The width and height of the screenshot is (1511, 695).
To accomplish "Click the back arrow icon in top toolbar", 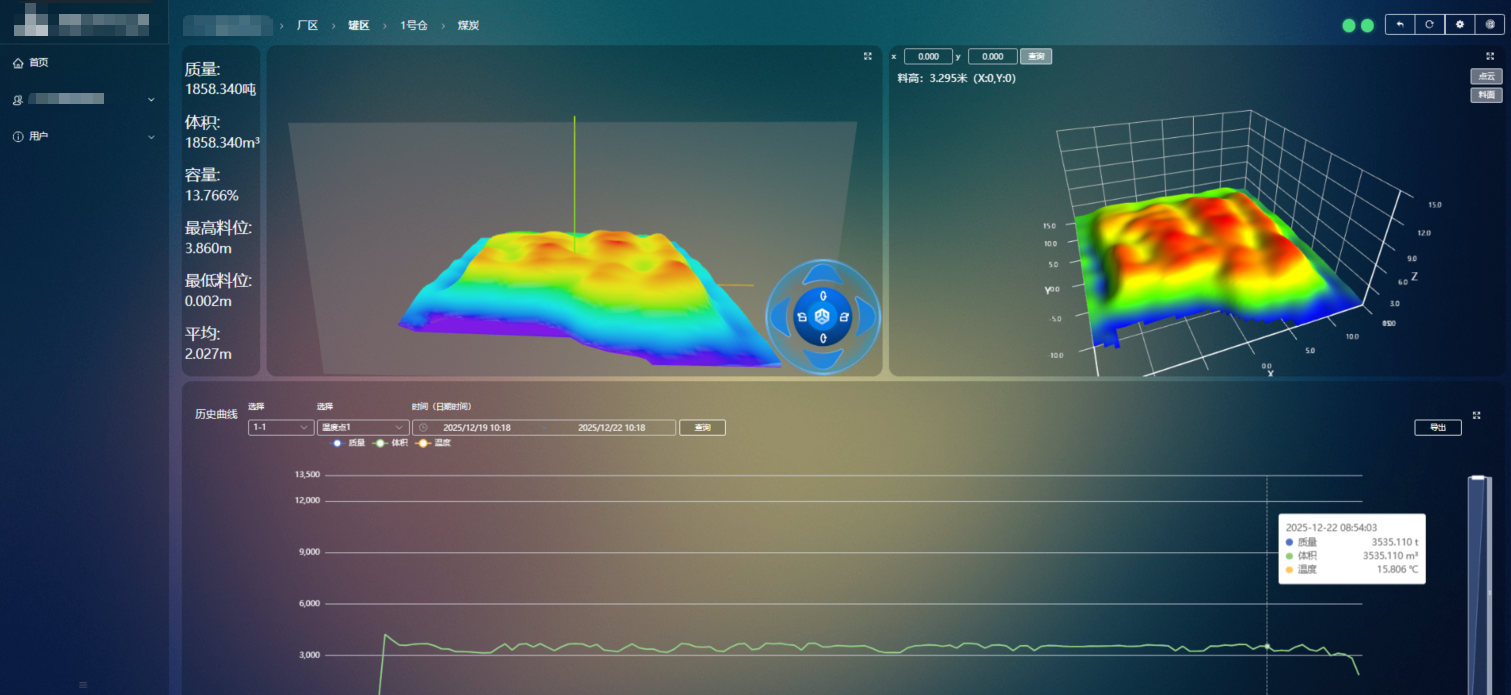I will point(1400,25).
